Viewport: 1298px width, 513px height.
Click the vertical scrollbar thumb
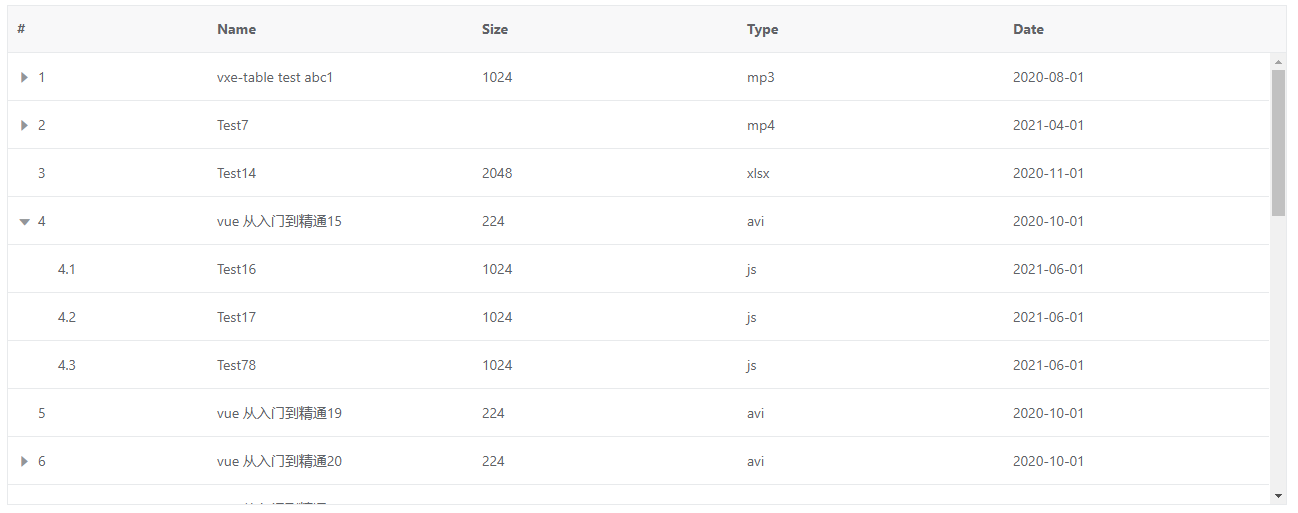click(1278, 142)
